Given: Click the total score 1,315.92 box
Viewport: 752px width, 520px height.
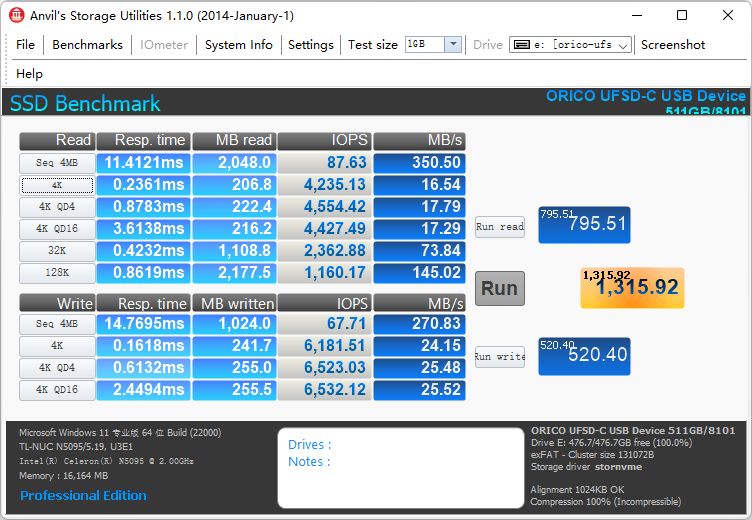Looking at the screenshot, I should point(632,288).
